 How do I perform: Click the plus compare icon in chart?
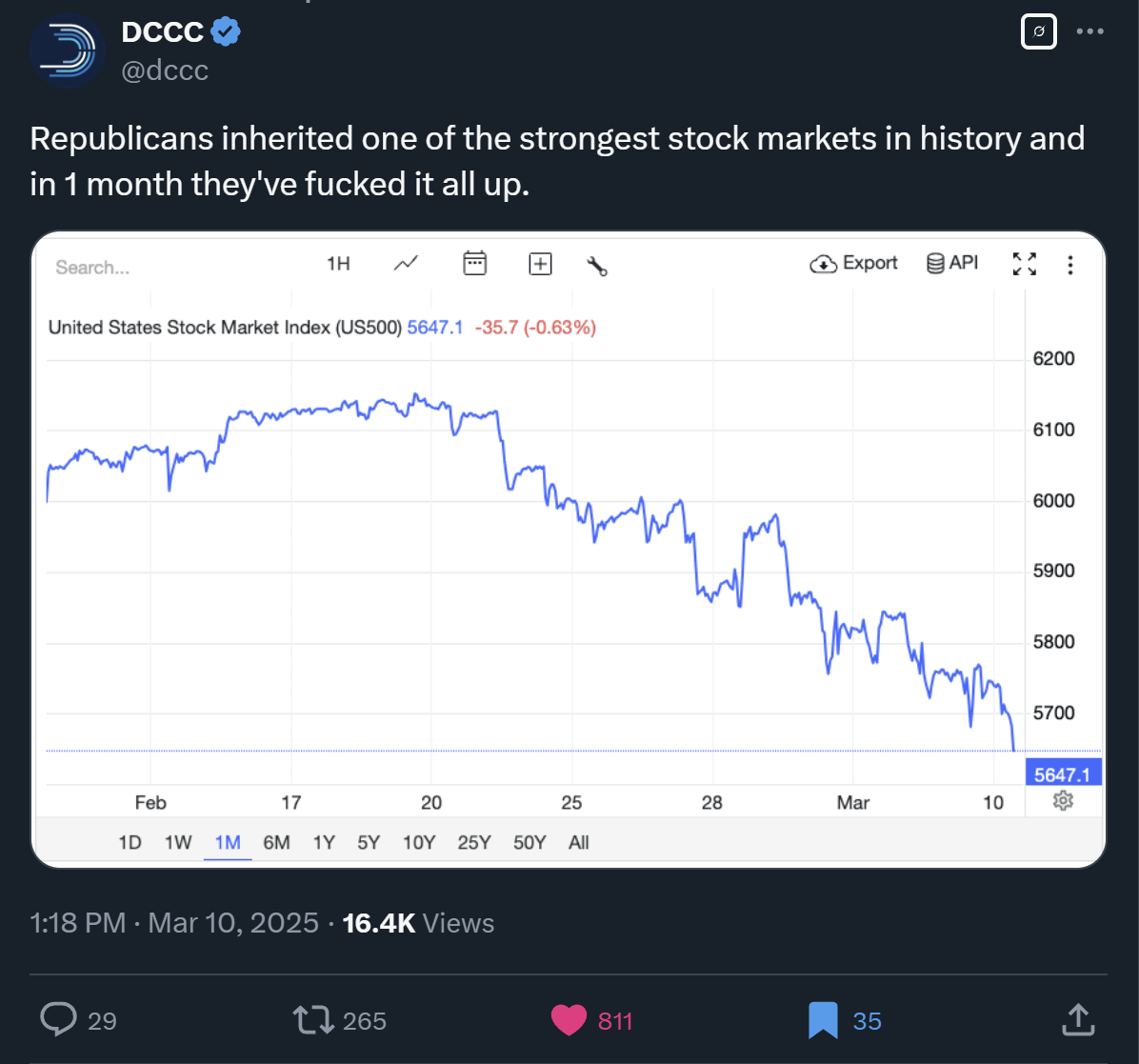540,264
